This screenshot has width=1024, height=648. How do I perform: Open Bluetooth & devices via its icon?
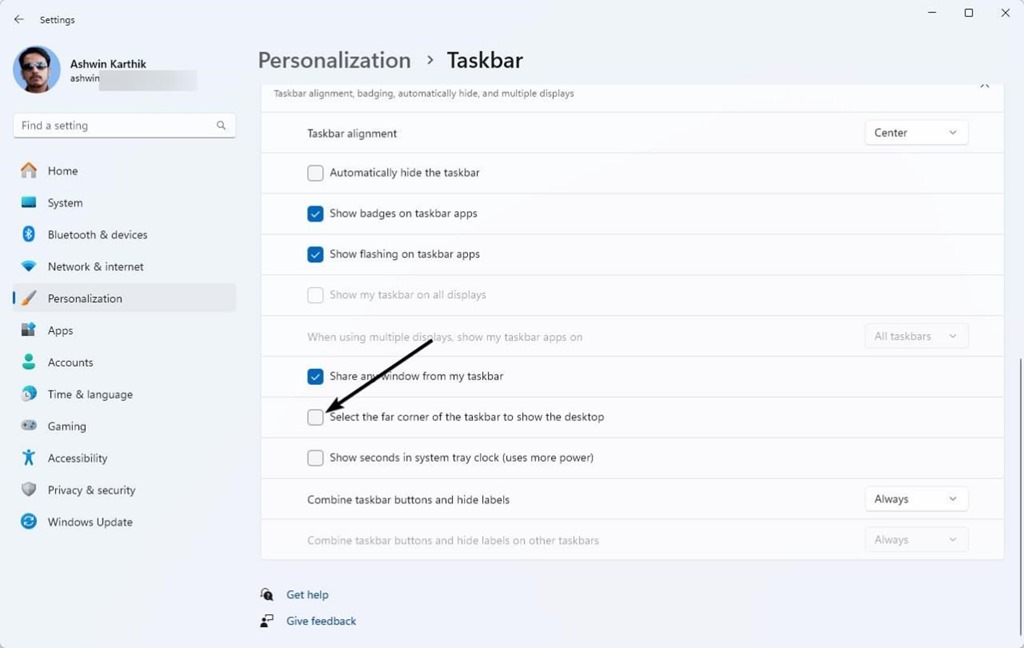pos(29,235)
